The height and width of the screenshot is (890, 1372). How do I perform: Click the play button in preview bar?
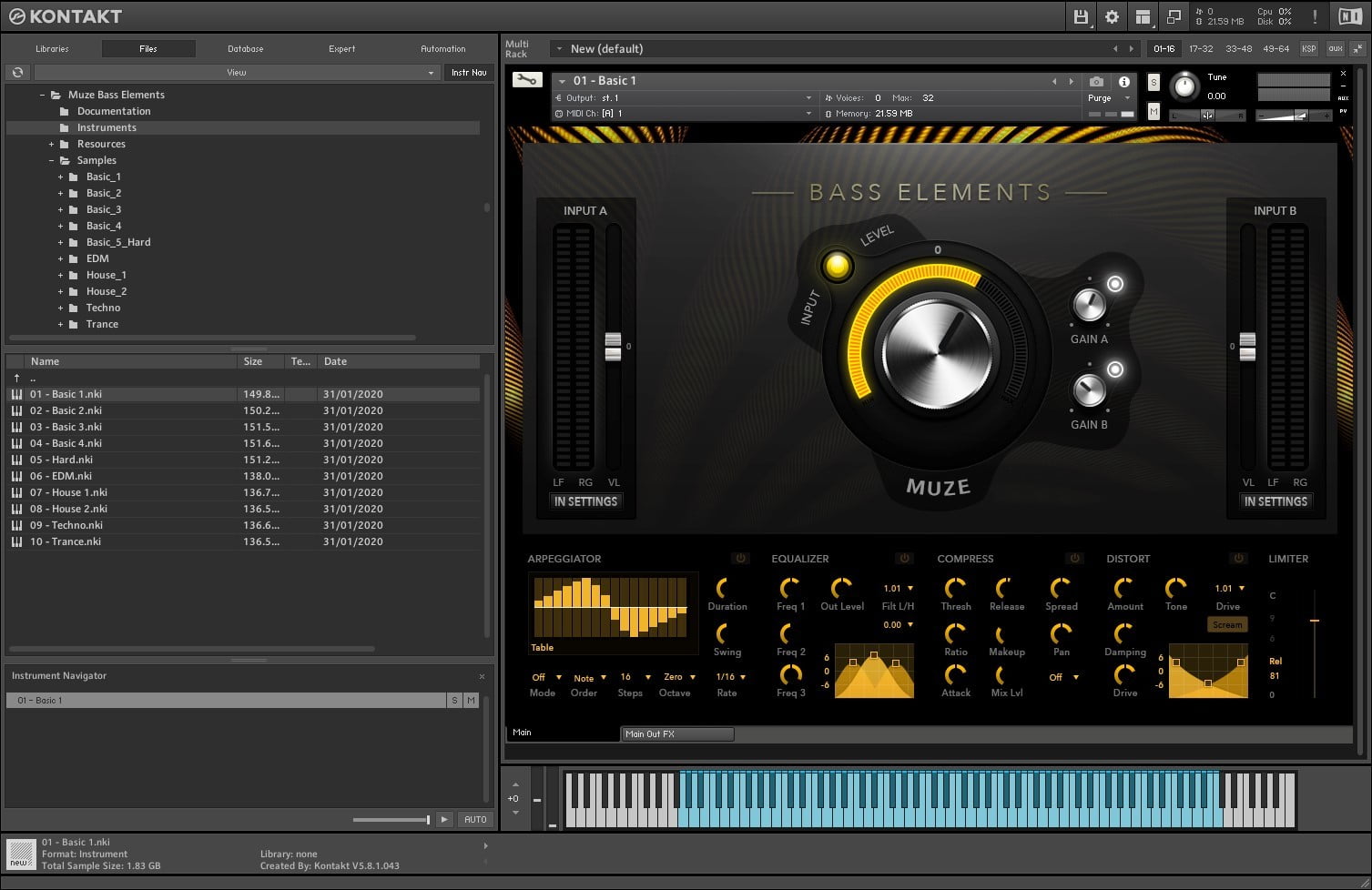(x=444, y=819)
